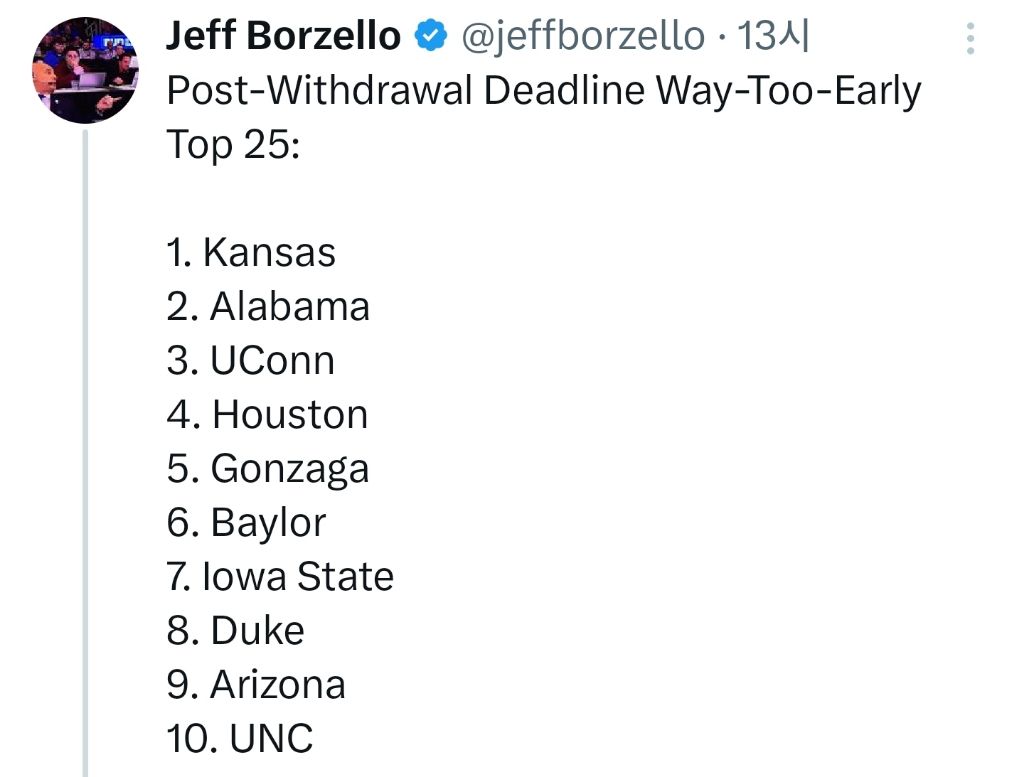Click the vertical thread line below avatar
1024x777 pixels.
click(x=86, y=450)
